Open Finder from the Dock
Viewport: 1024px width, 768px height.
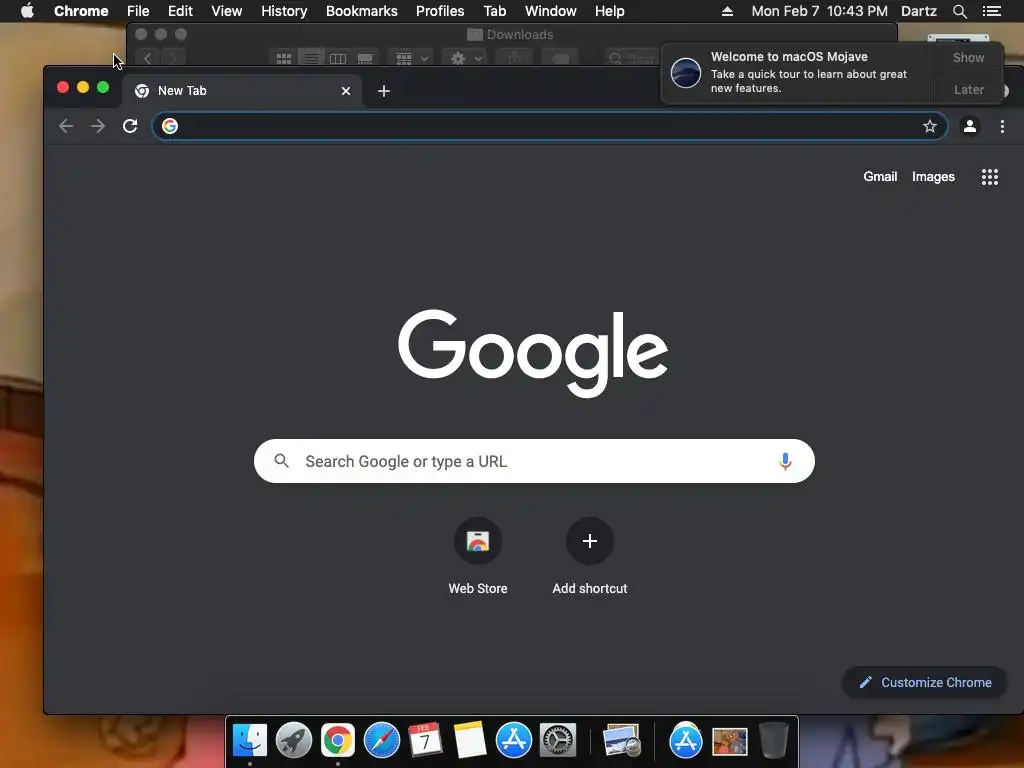point(249,740)
